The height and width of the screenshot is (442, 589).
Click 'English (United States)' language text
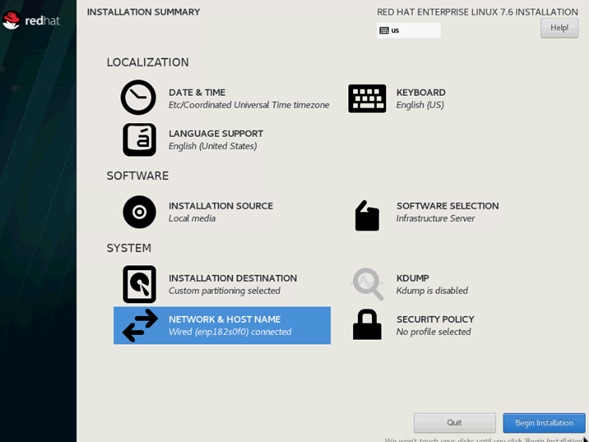pyautogui.click(x=213, y=146)
